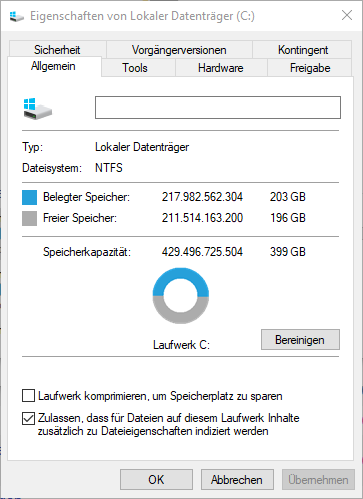The width and height of the screenshot is (363, 499).
Task: Go to the Hardware tab
Action: (x=221, y=68)
